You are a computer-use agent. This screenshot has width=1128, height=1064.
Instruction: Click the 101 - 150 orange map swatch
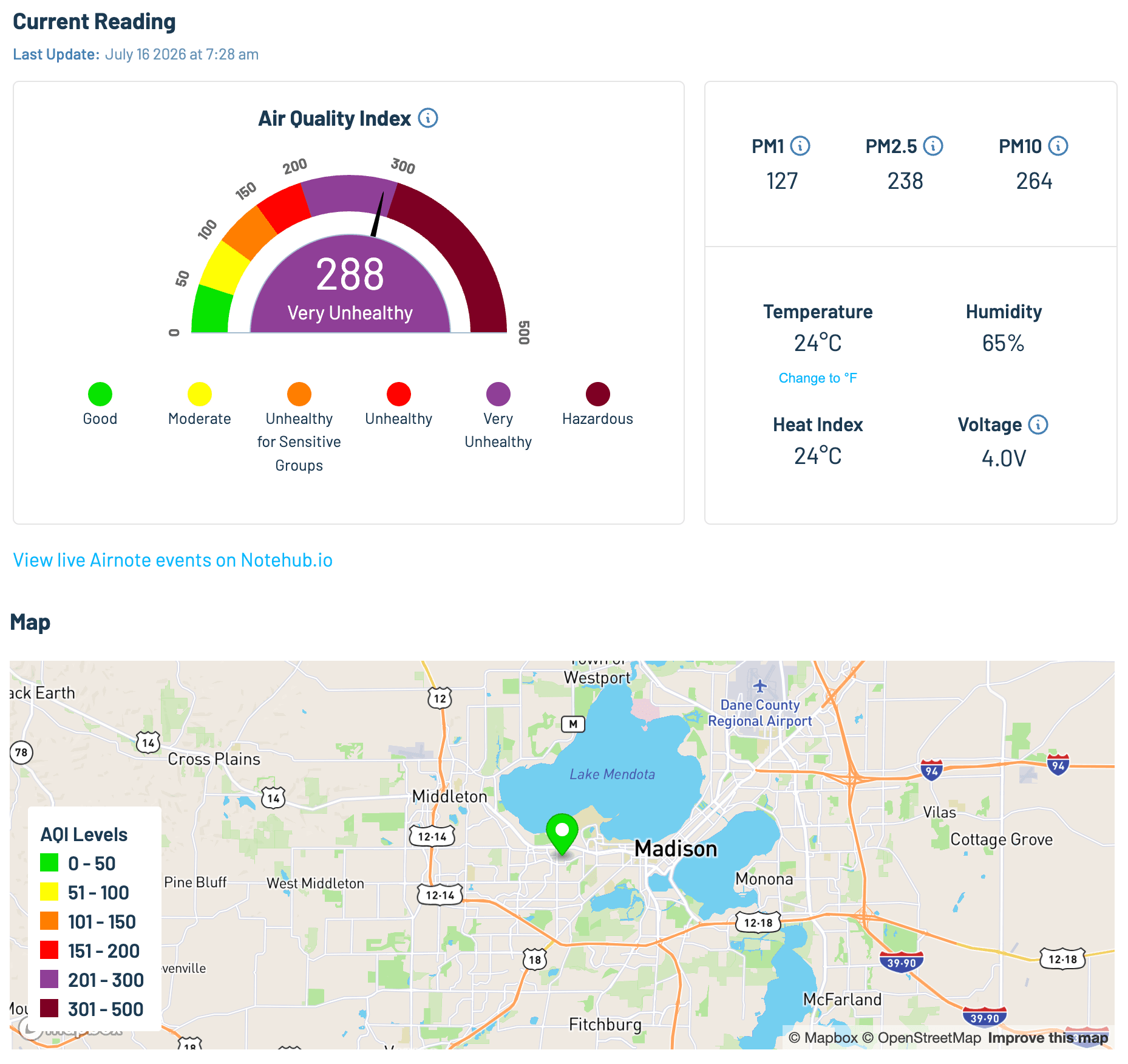(49, 921)
